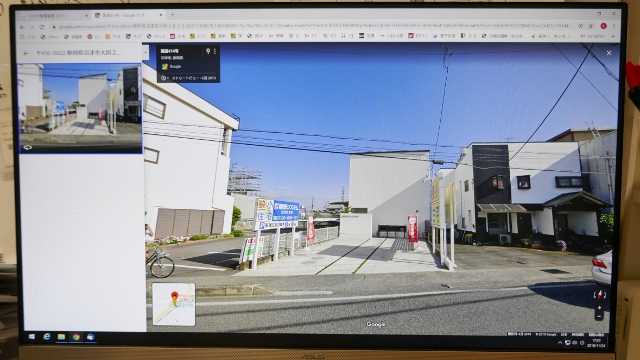Click the back arrow beside the address

point(26,53)
